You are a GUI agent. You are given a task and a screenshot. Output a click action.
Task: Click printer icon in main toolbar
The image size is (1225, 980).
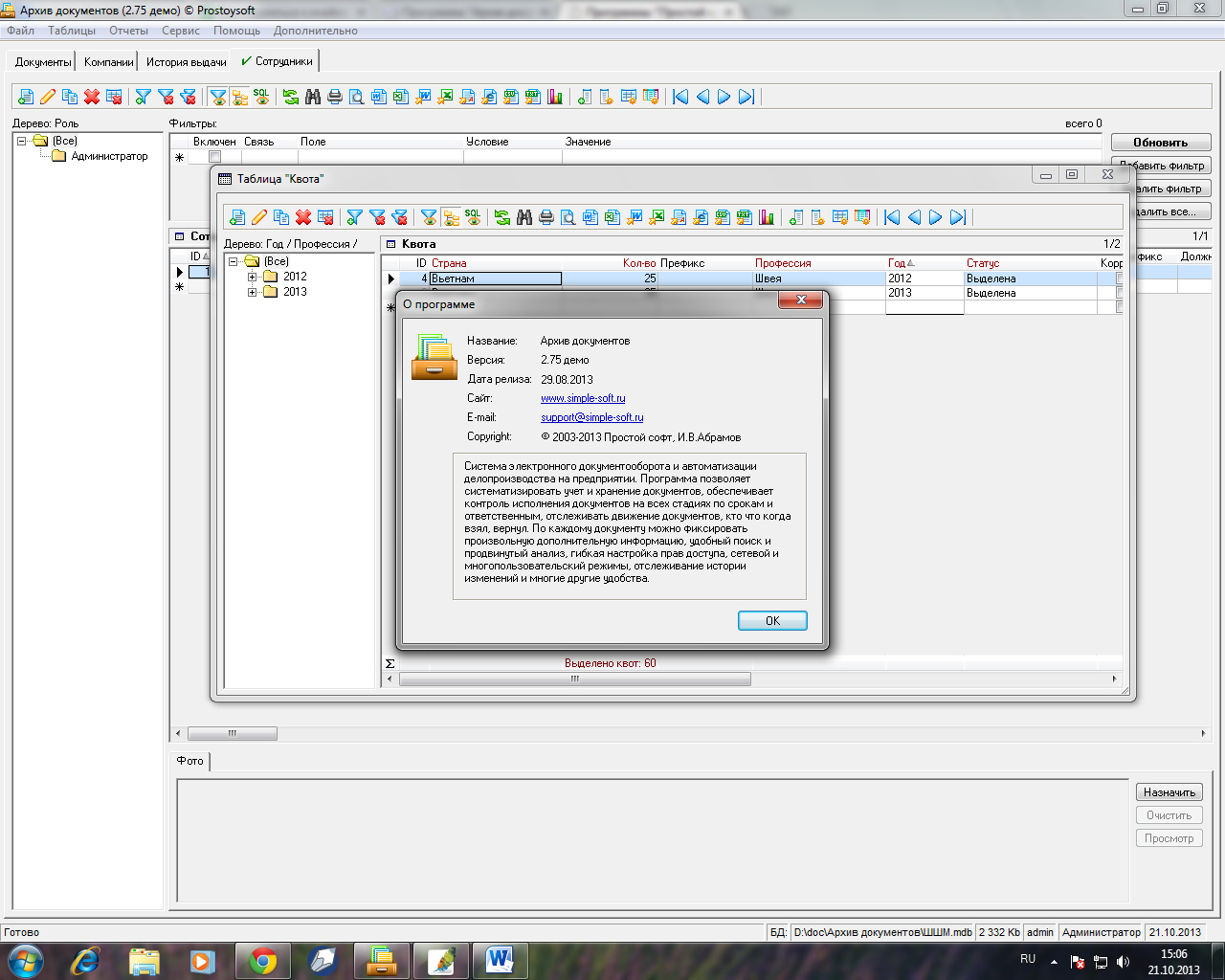334,97
